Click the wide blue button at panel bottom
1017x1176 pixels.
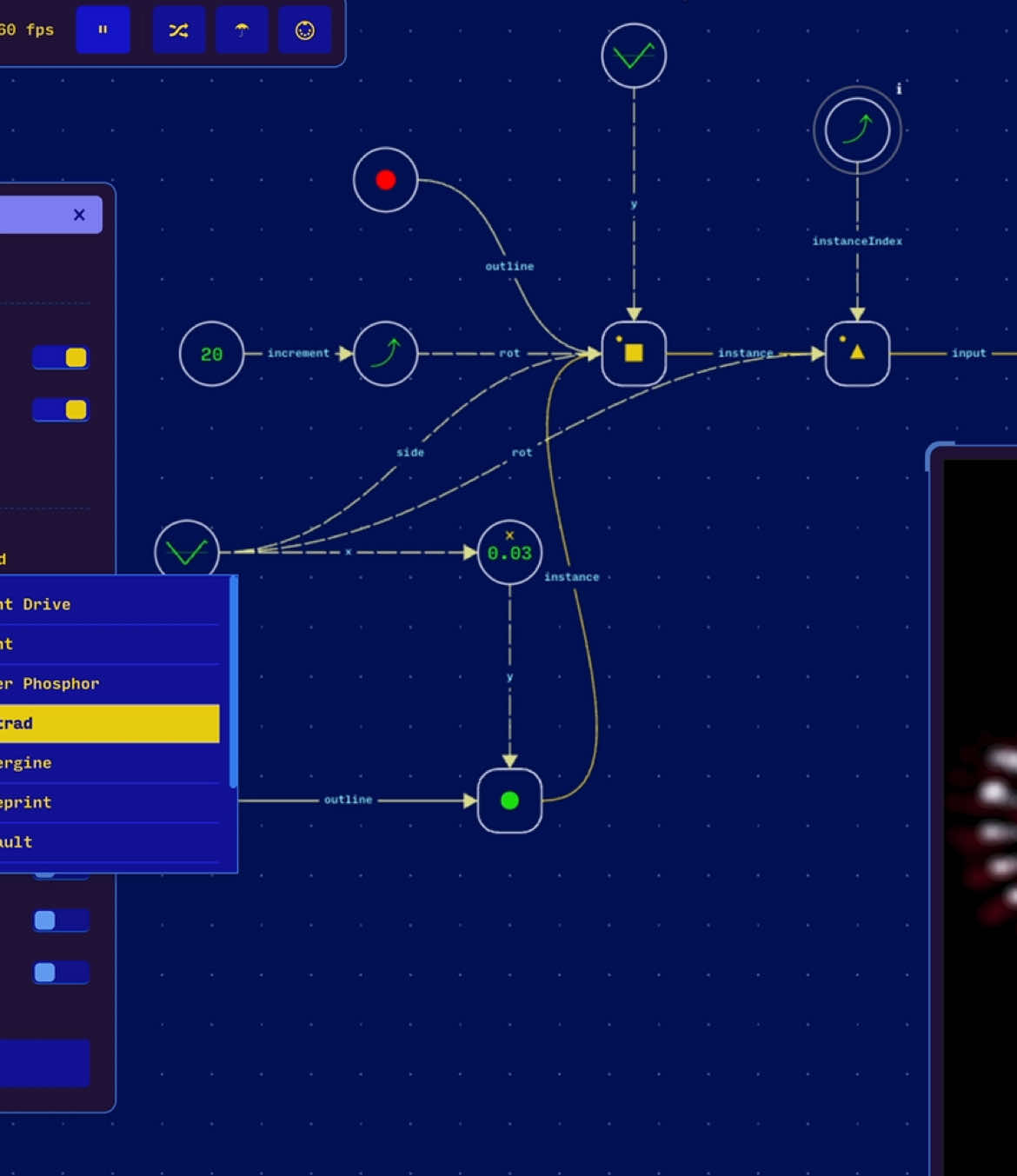pos(45,1063)
